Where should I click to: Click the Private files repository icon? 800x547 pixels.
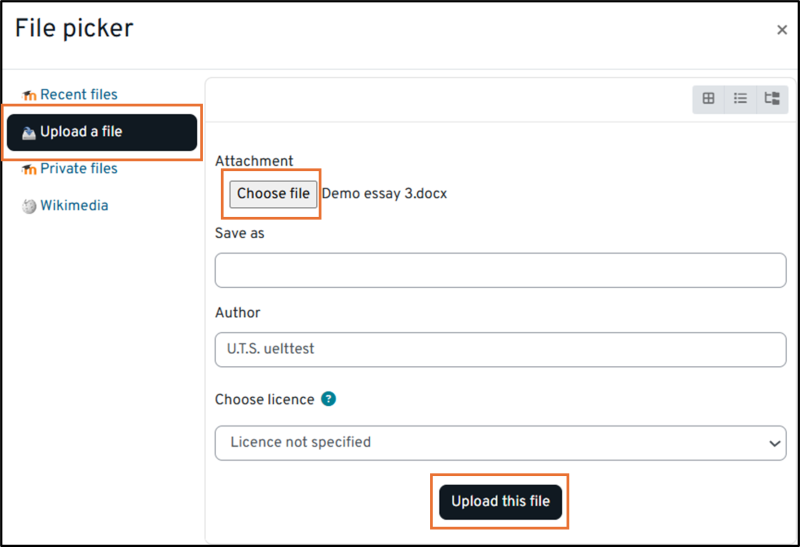(x=29, y=169)
